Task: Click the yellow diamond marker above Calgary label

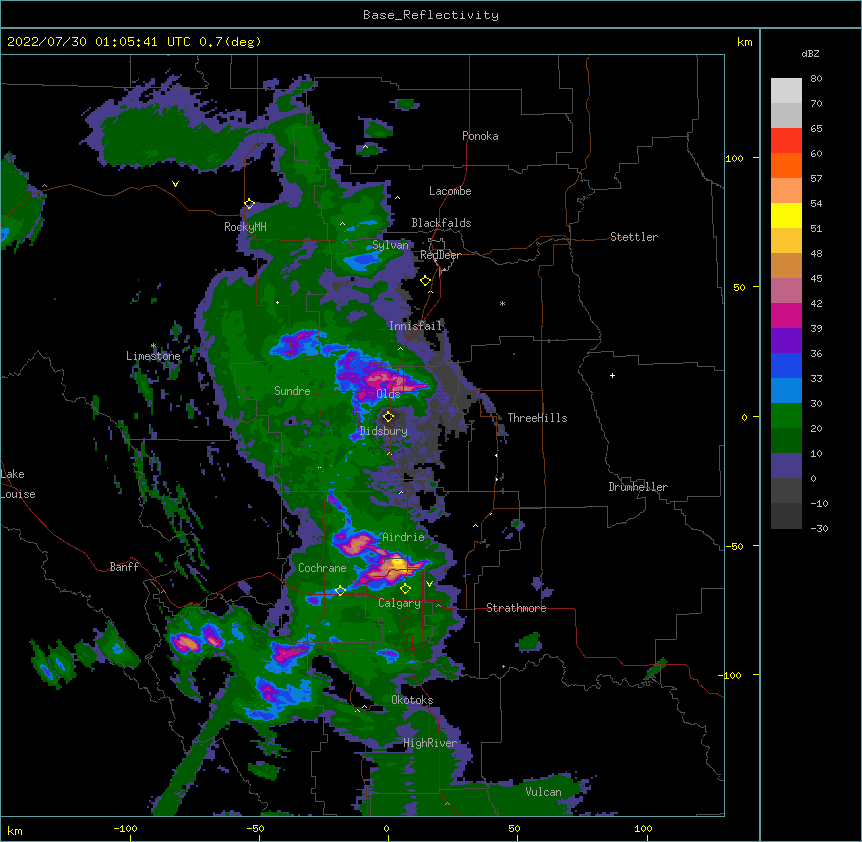Action: (x=405, y=589)
